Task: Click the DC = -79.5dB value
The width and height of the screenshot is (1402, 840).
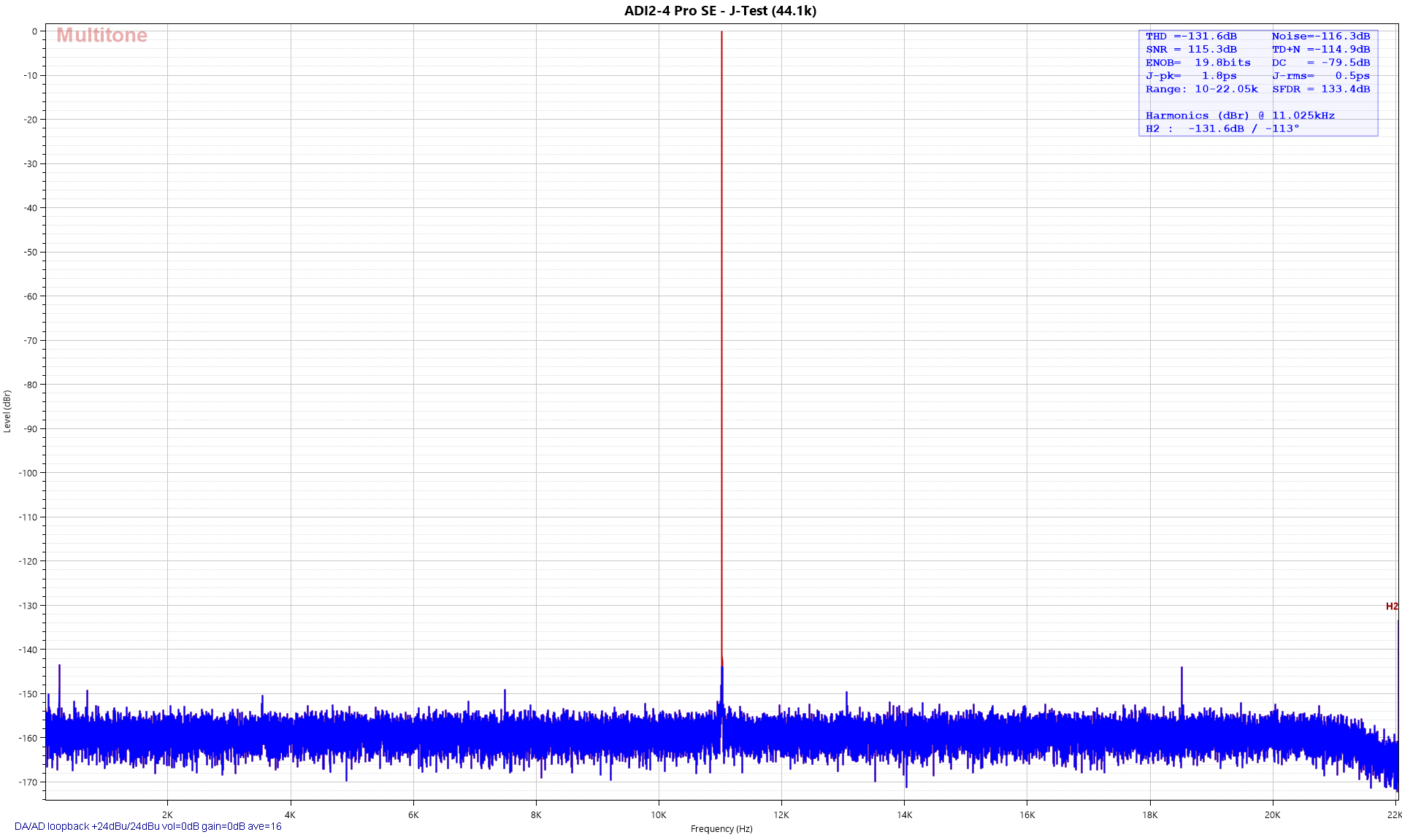Action: tap(1320, 63)
